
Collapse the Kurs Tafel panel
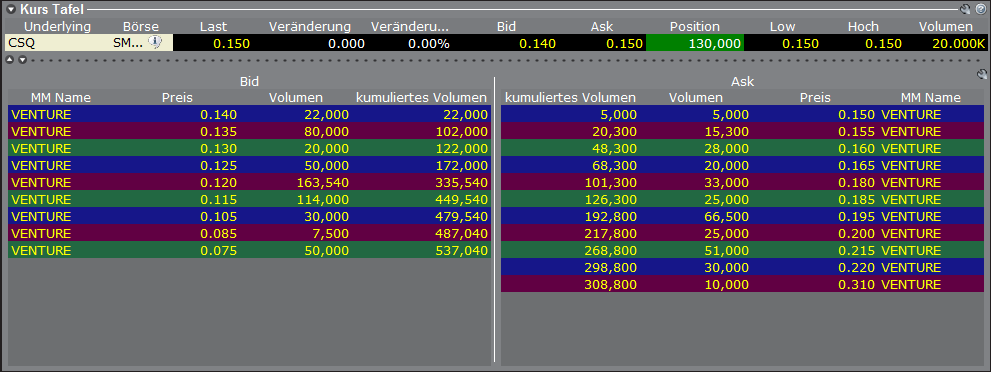[11, 9]
